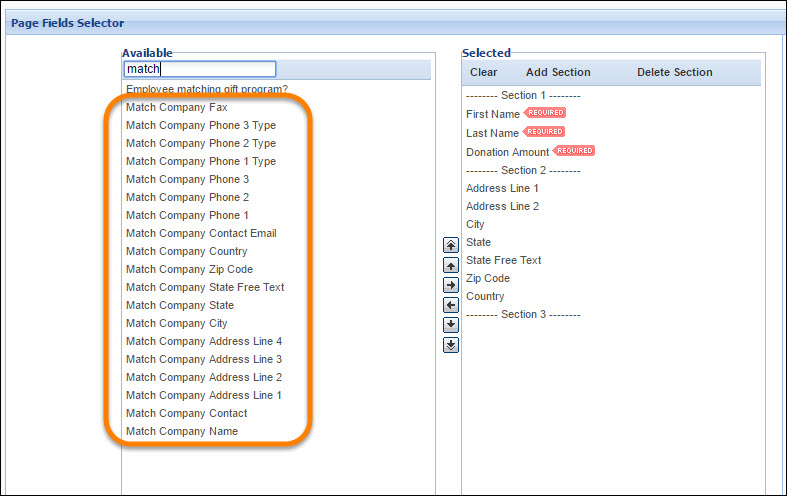
Task: Clear the selected fields list
Action: point(483,72)
